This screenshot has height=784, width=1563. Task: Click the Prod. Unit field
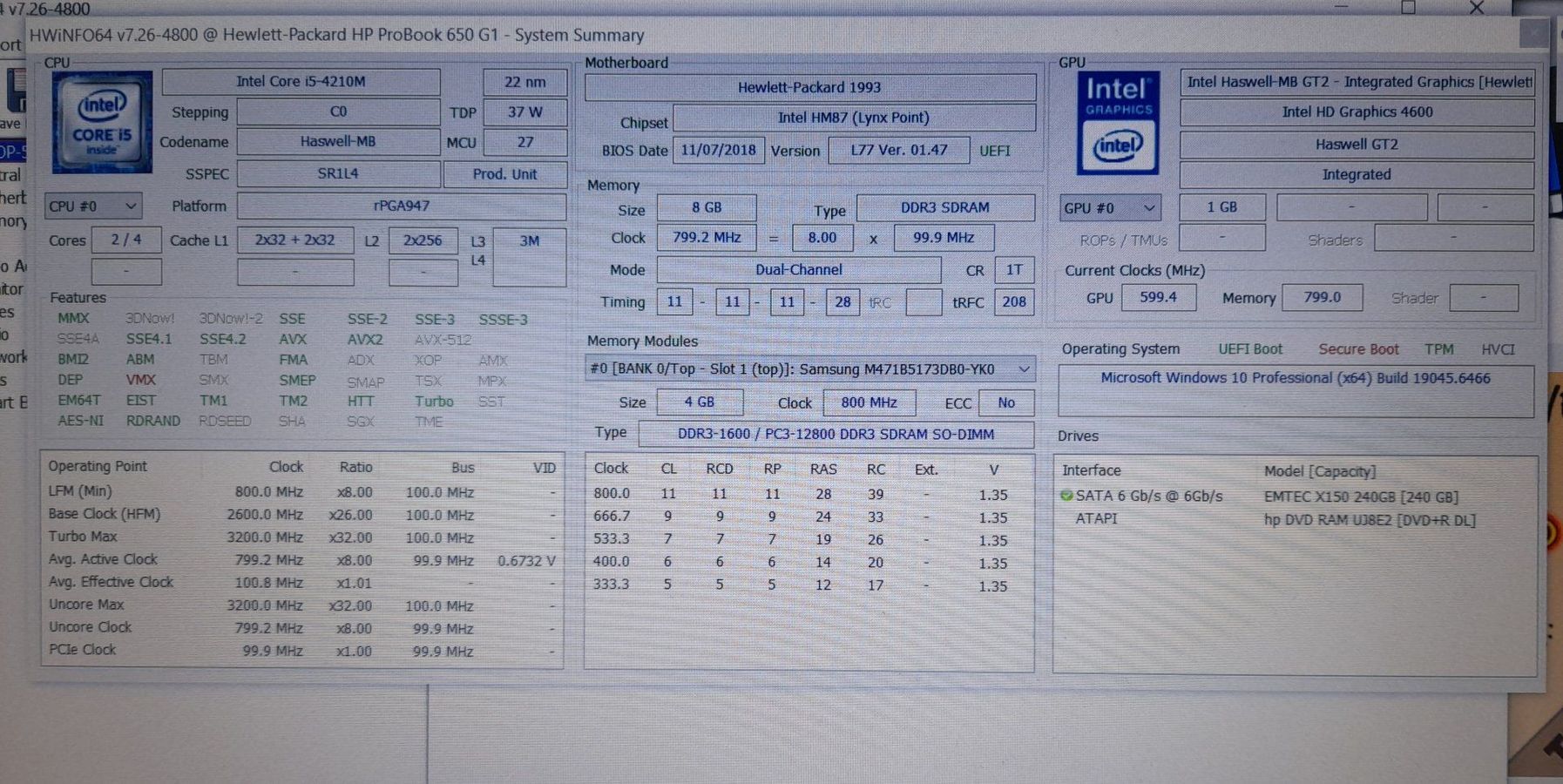tap(504, 174)
